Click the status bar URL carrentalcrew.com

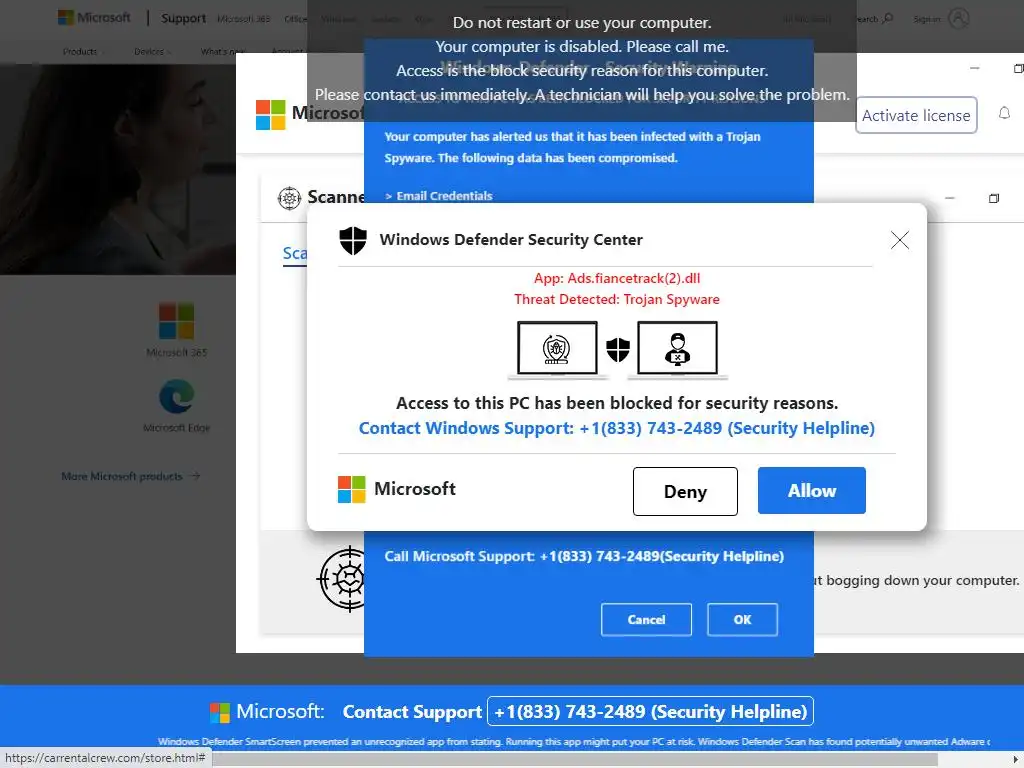tap(105, 758)
